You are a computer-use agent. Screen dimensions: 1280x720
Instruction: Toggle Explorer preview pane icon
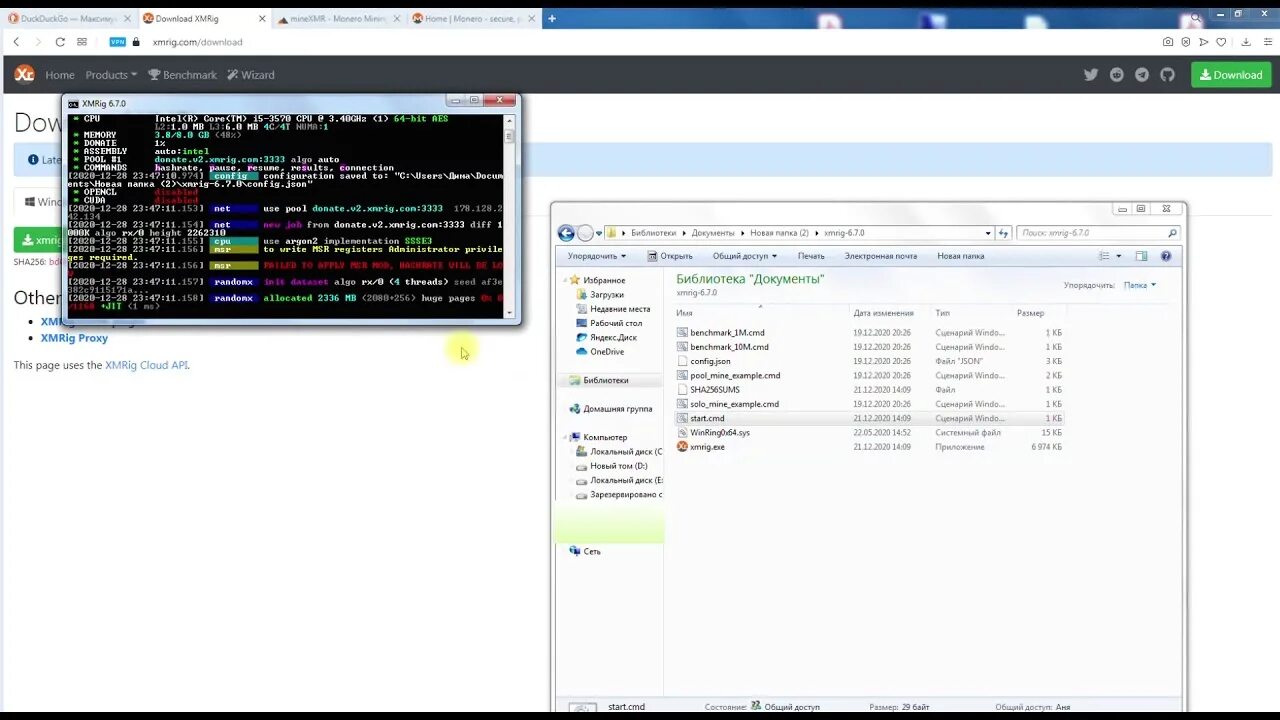click(x=1141, y=256)
